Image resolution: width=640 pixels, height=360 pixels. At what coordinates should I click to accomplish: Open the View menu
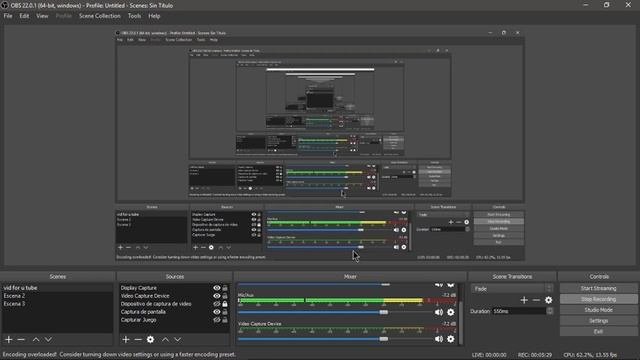(42, 16)
